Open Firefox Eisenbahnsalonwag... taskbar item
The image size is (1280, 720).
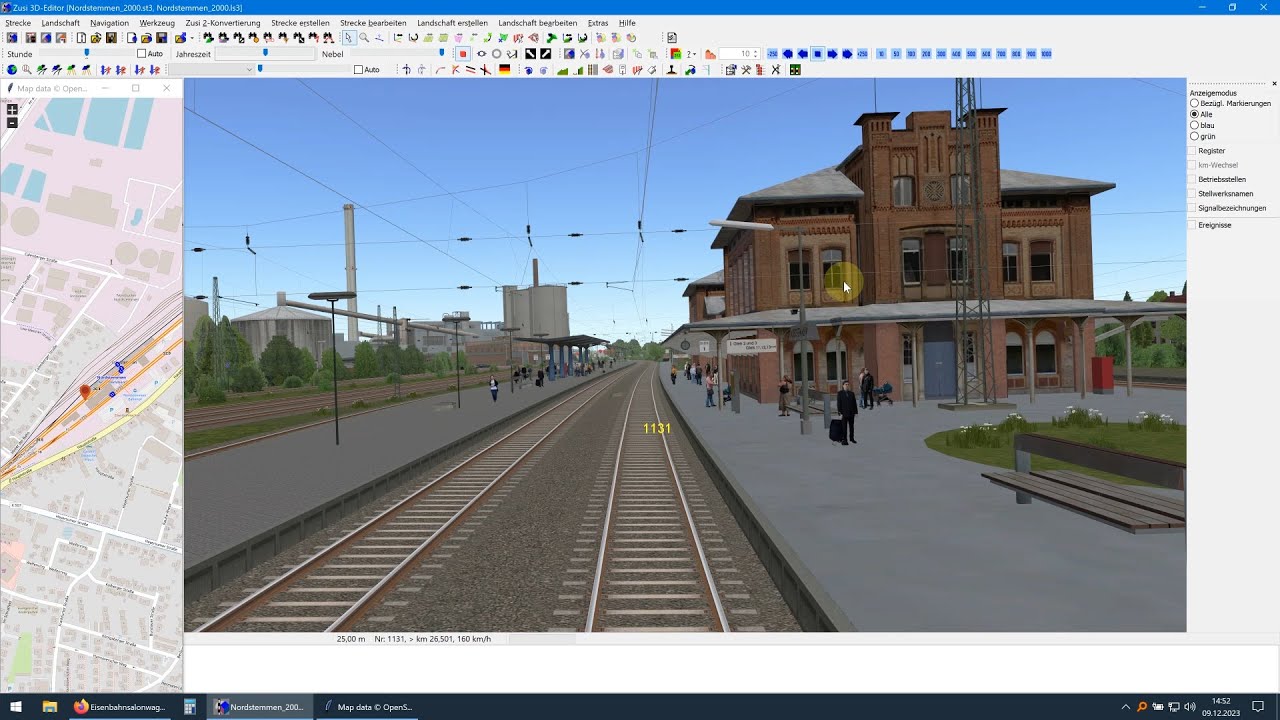(x=119, y=706)
